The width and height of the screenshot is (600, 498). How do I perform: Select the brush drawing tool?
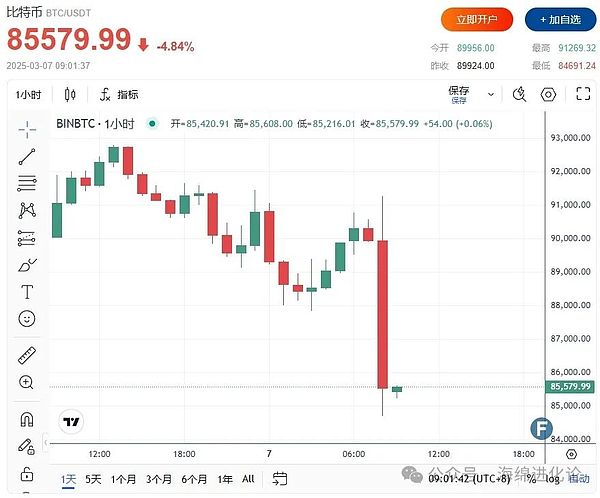tap(27, 265)
